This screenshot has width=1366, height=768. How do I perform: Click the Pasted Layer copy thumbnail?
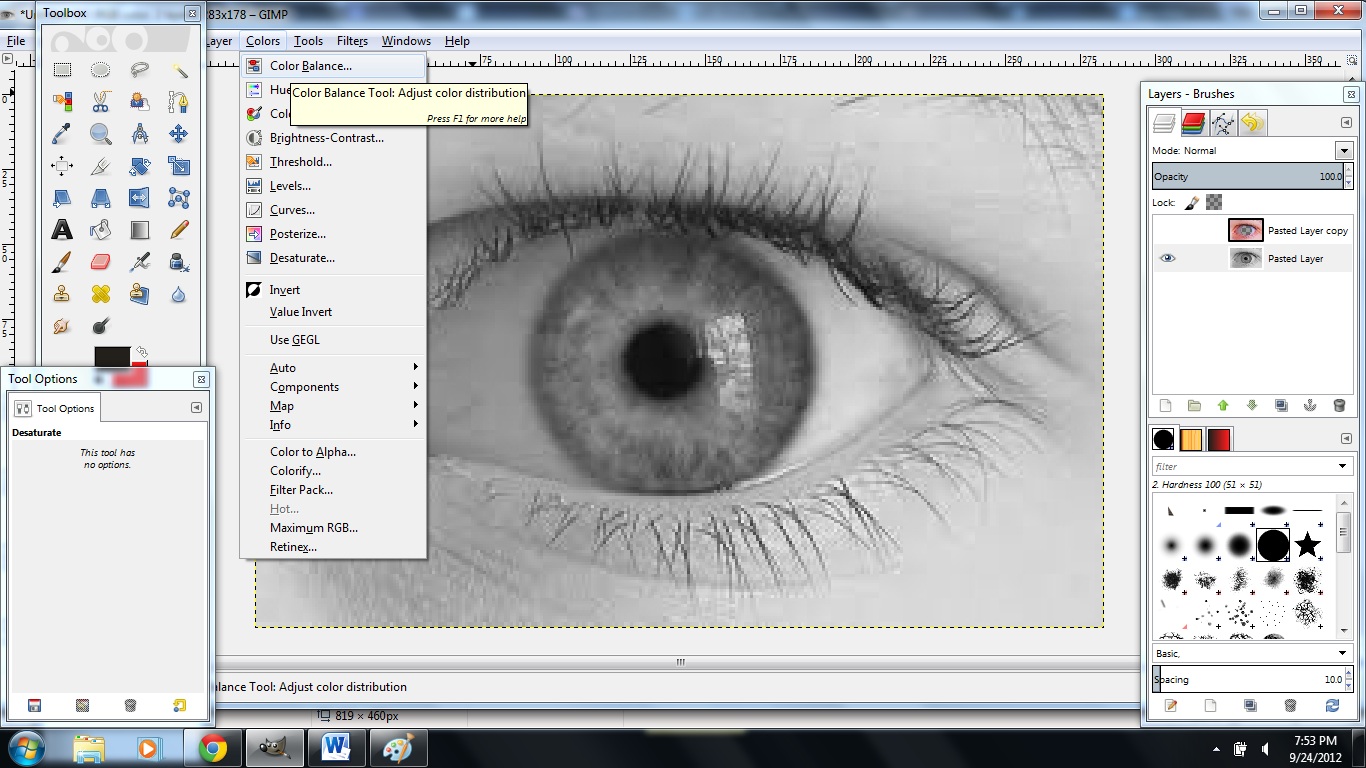pos(1246,230)
